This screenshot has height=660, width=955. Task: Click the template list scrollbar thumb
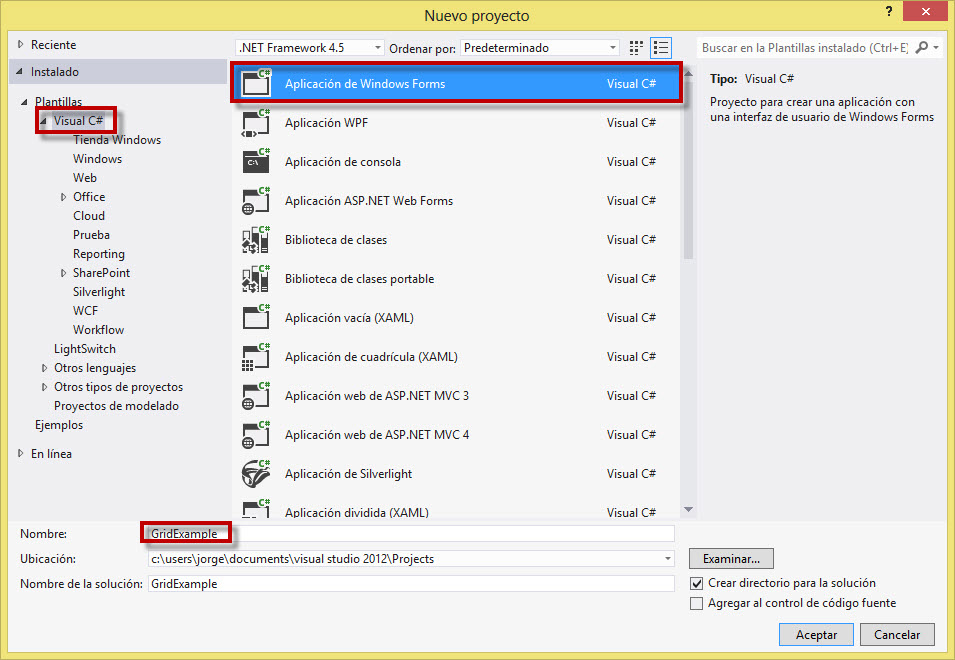pyautogui.click(x=688, y=172)
